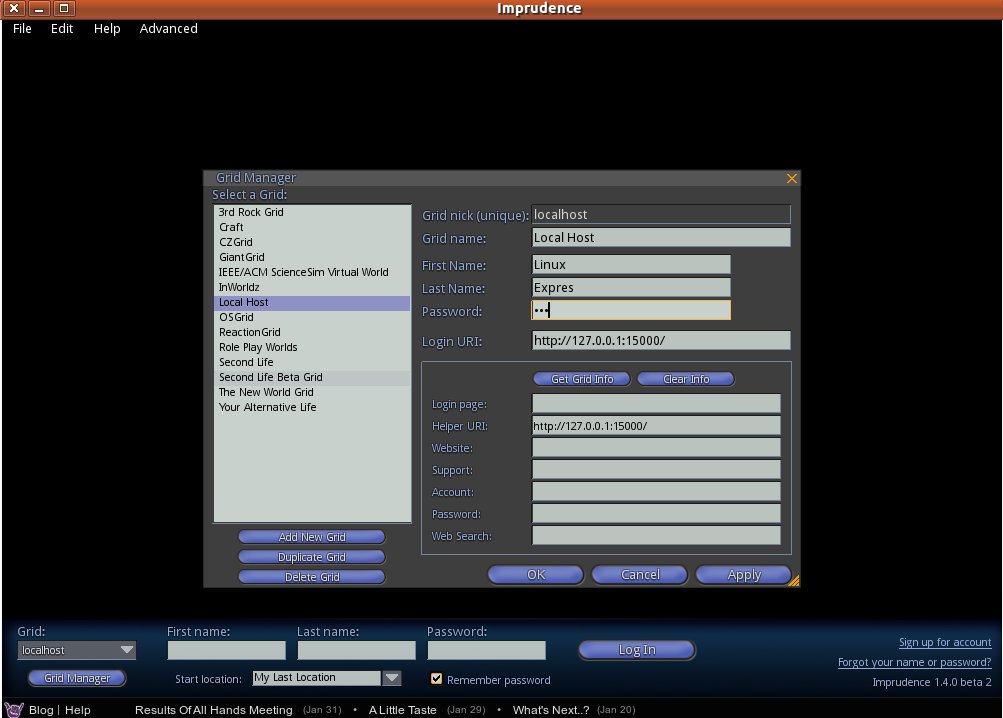Click the arrow button beside My Last Location

tap(392, 678)
